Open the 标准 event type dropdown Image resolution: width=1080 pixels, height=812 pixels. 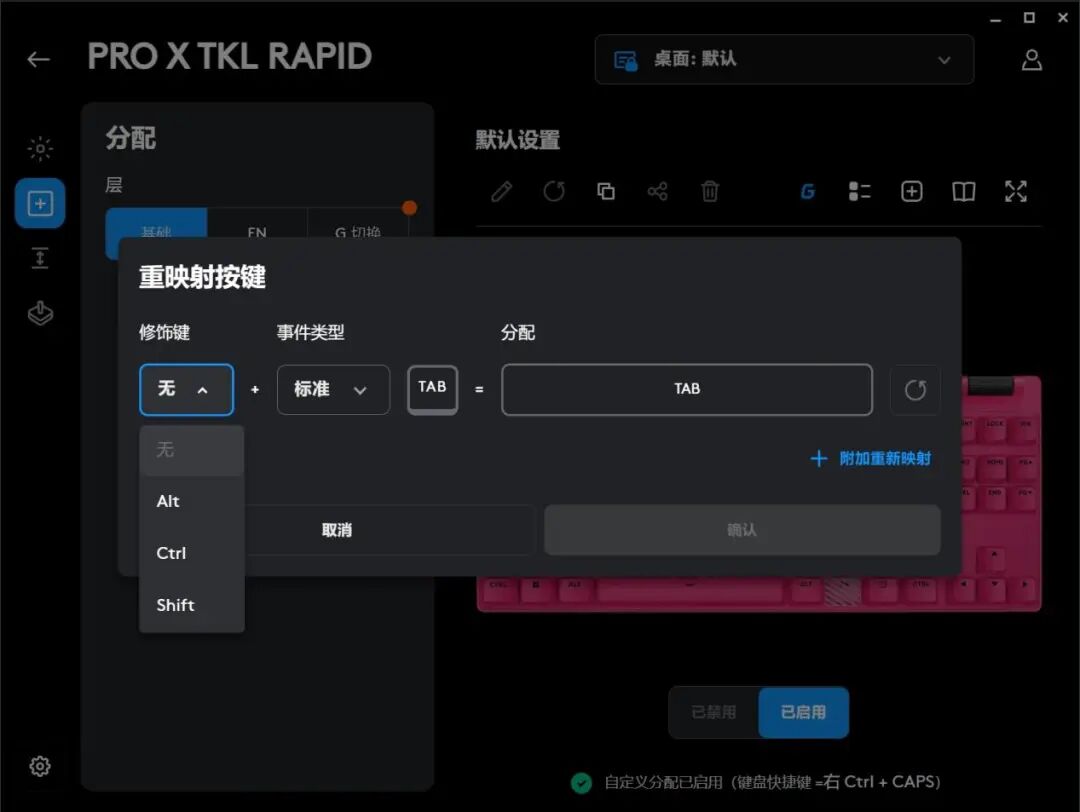point(333,390)
